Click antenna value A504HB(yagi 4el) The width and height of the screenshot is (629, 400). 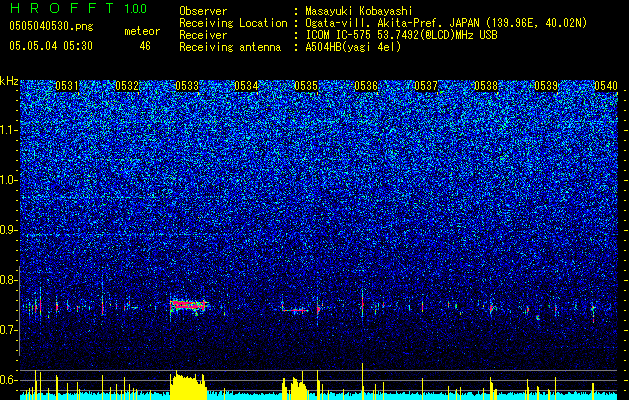point(353,47)
